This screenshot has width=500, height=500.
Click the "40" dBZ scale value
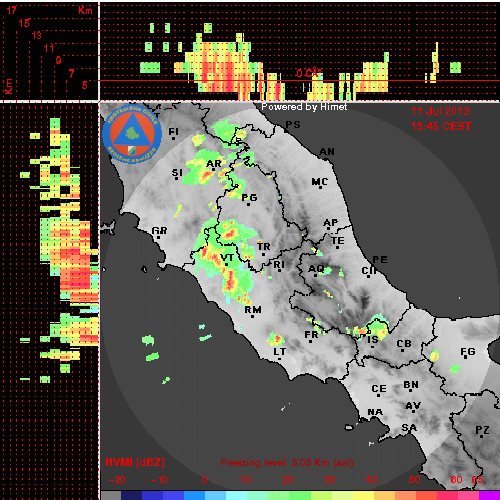point(371,480)
